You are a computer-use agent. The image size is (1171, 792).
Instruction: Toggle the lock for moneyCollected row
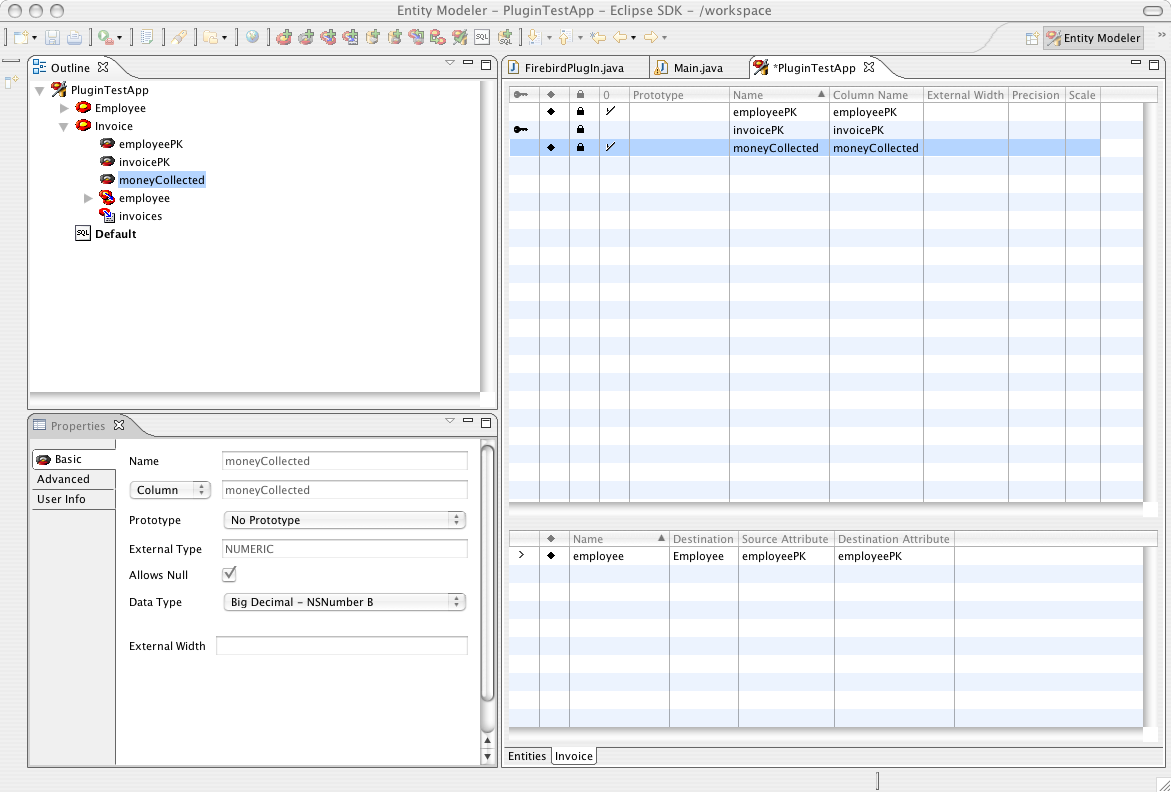click(580, 148)
